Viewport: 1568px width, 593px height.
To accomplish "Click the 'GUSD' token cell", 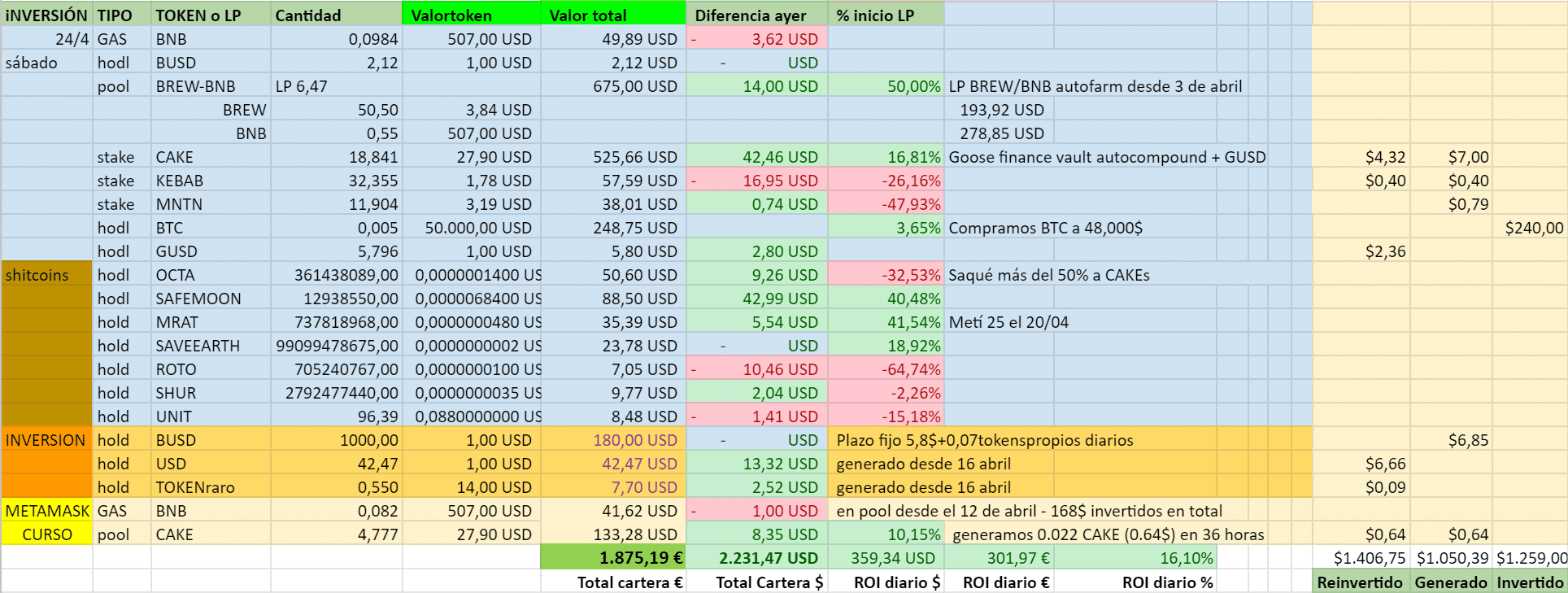I will click(211, 251).
